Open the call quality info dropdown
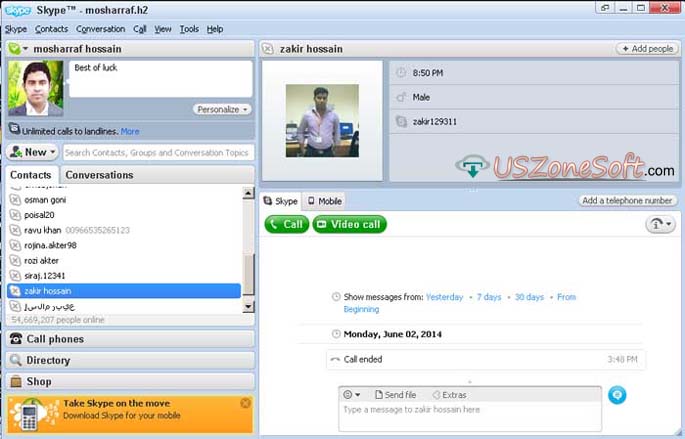 (660, 225)
